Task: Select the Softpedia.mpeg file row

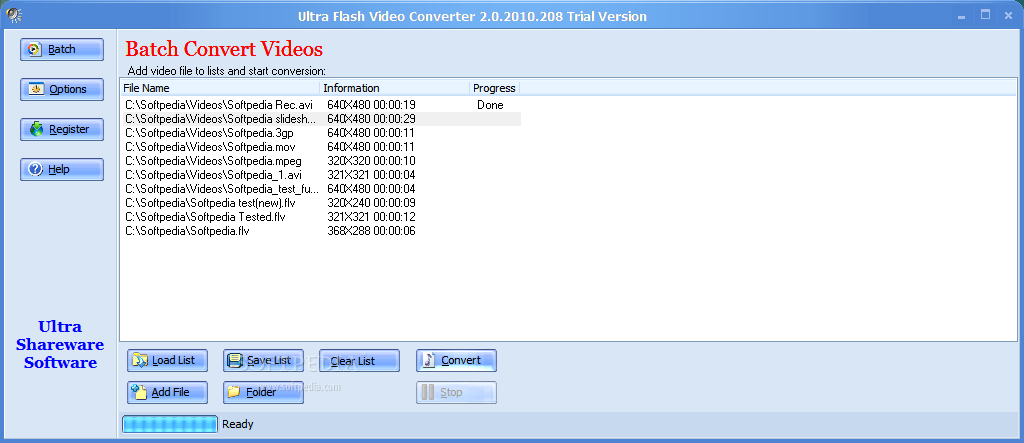Action: (x=320, y=161)
